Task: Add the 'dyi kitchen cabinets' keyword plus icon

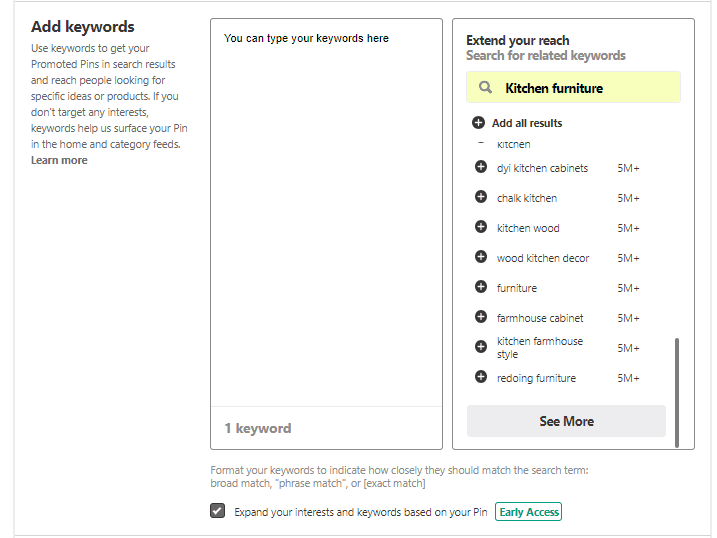Action: (481, 167)
